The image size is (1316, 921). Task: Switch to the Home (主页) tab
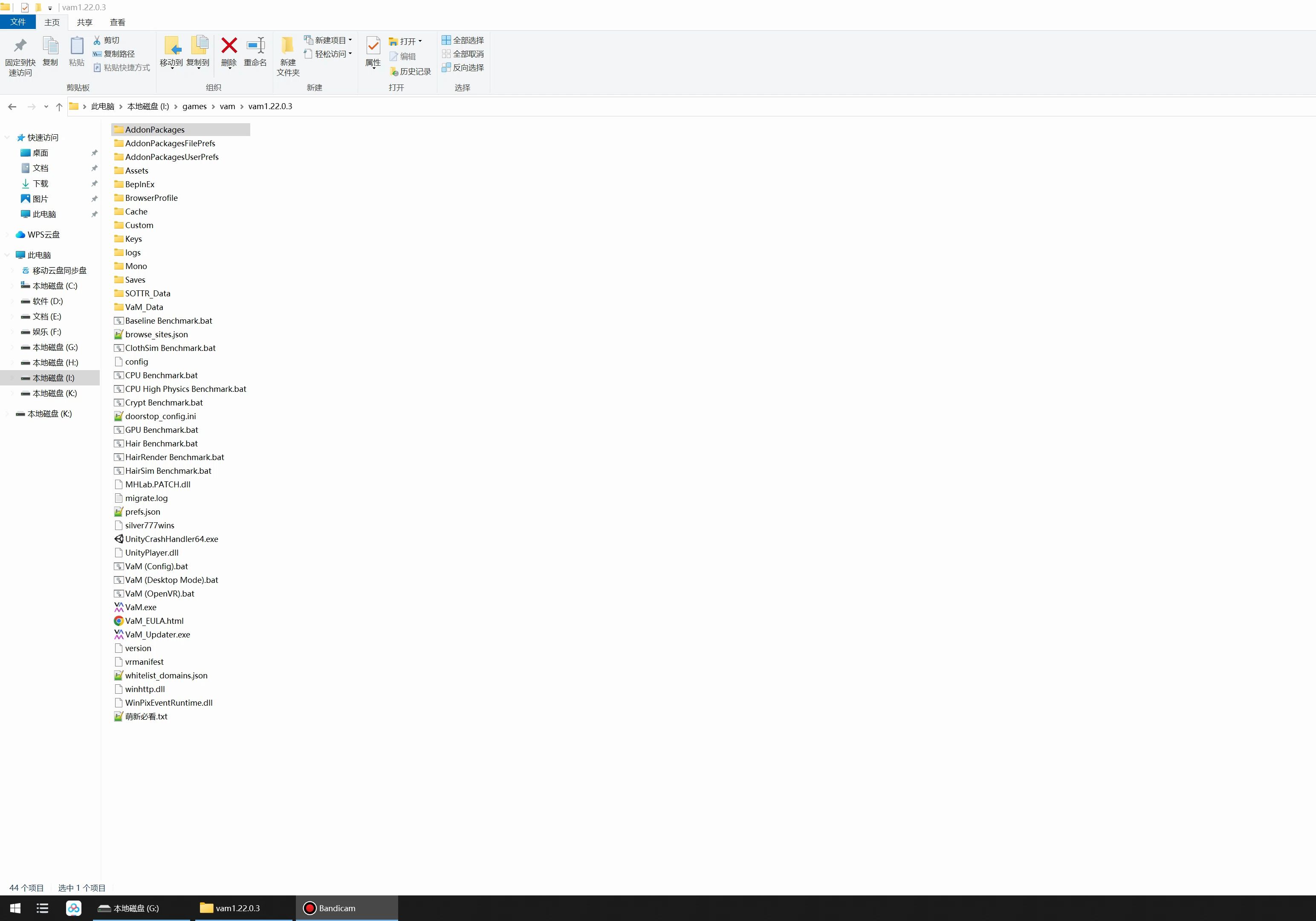pos(52,22)
